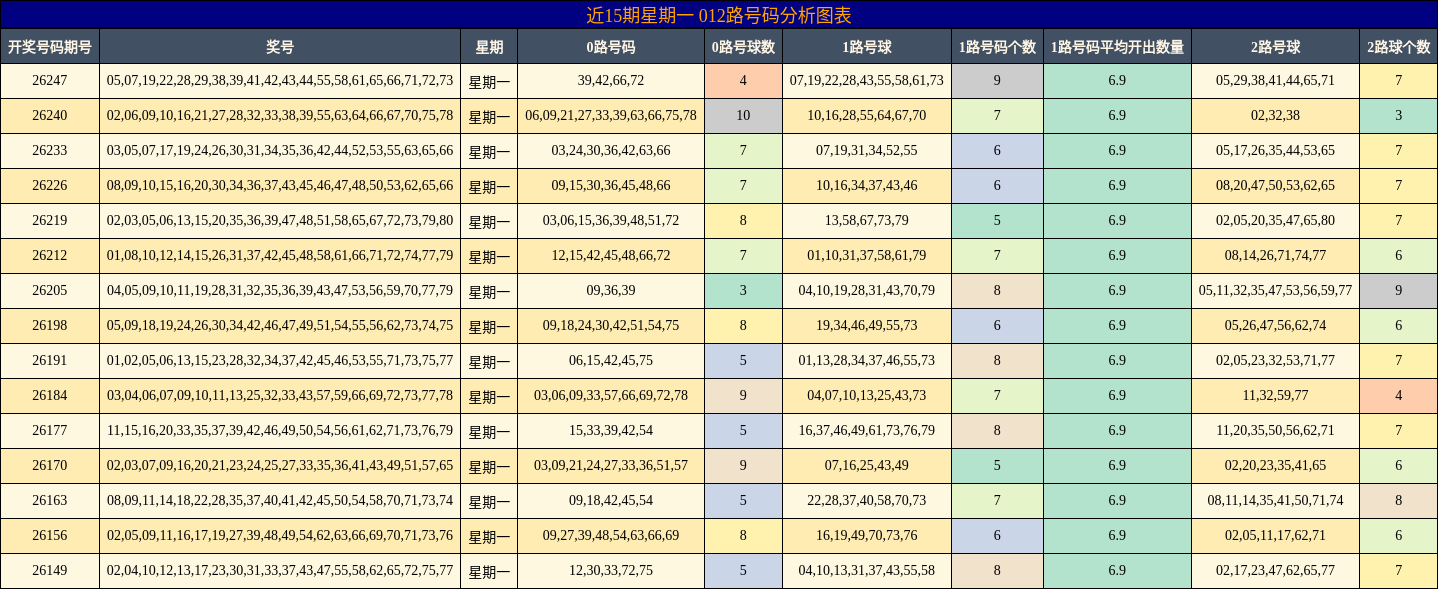Select the 0路号码 cell 06,09,21,27,33,39,63,66,75,78
The image size is (1438, 589).
[x=611, y=116]
